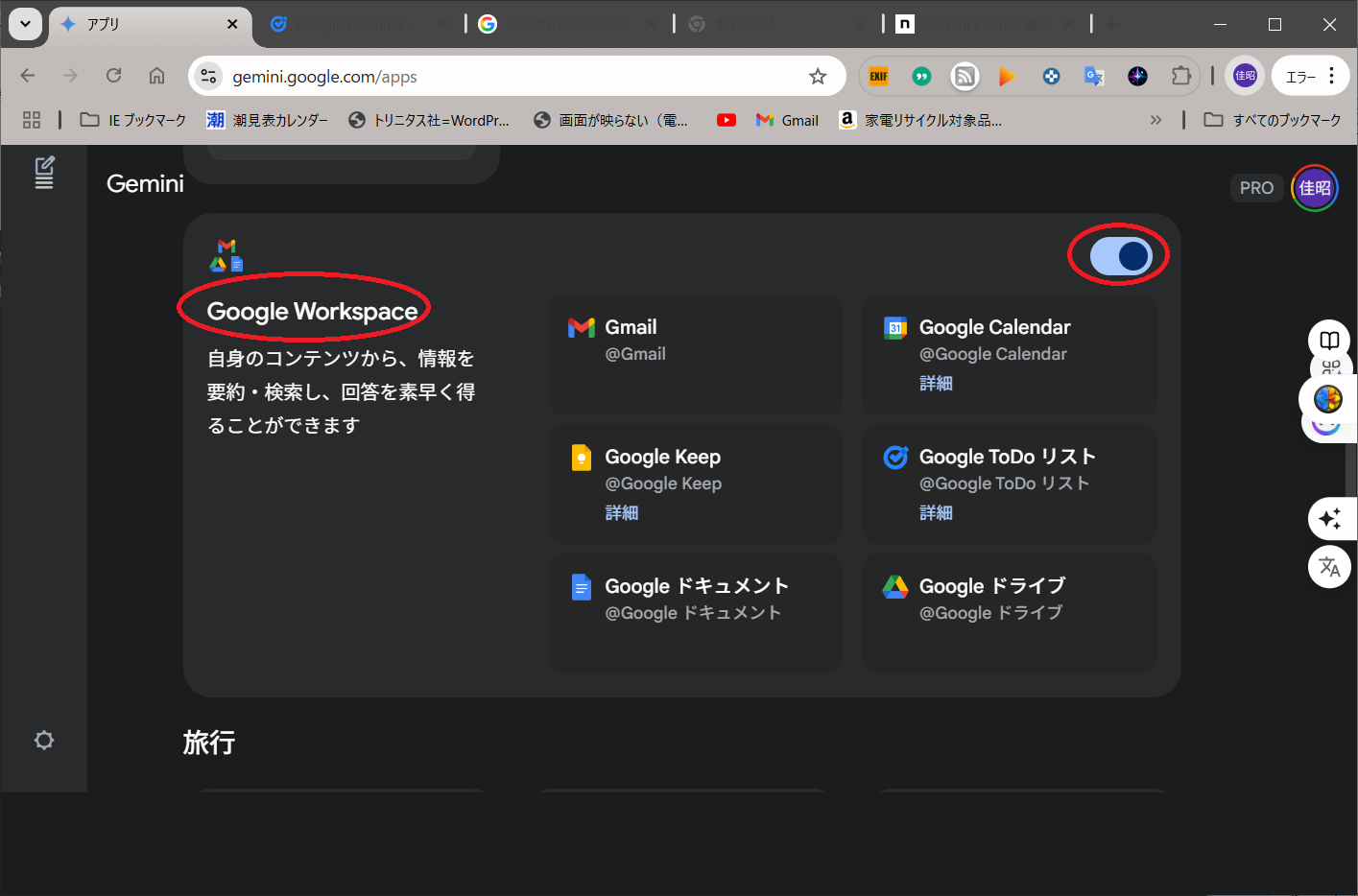Viewport: 1358px width, 896px height.
Task: Open the YouTube bookmark
Action: (x=727, y=120)
